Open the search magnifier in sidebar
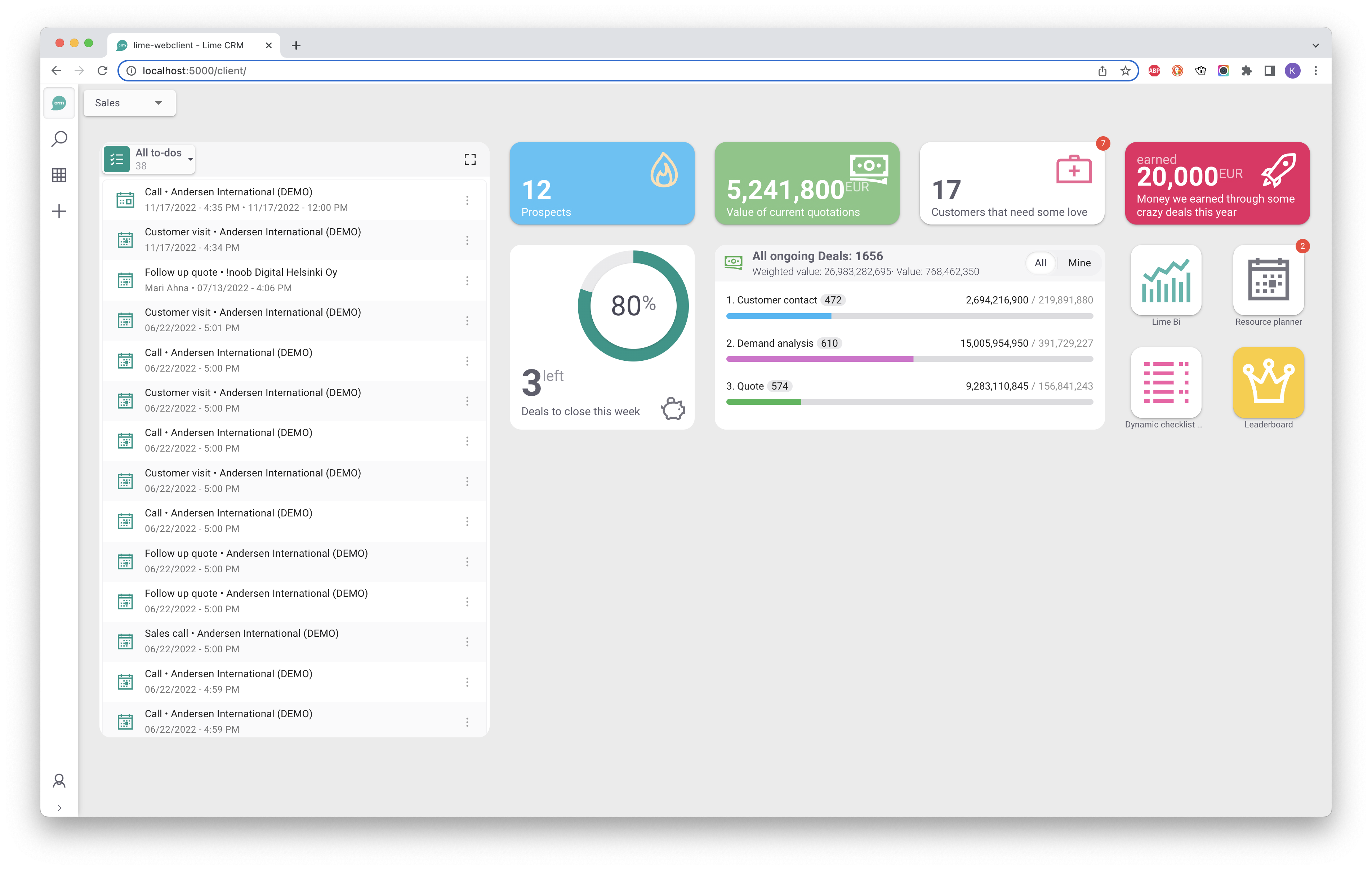 (x=59, y=138)
